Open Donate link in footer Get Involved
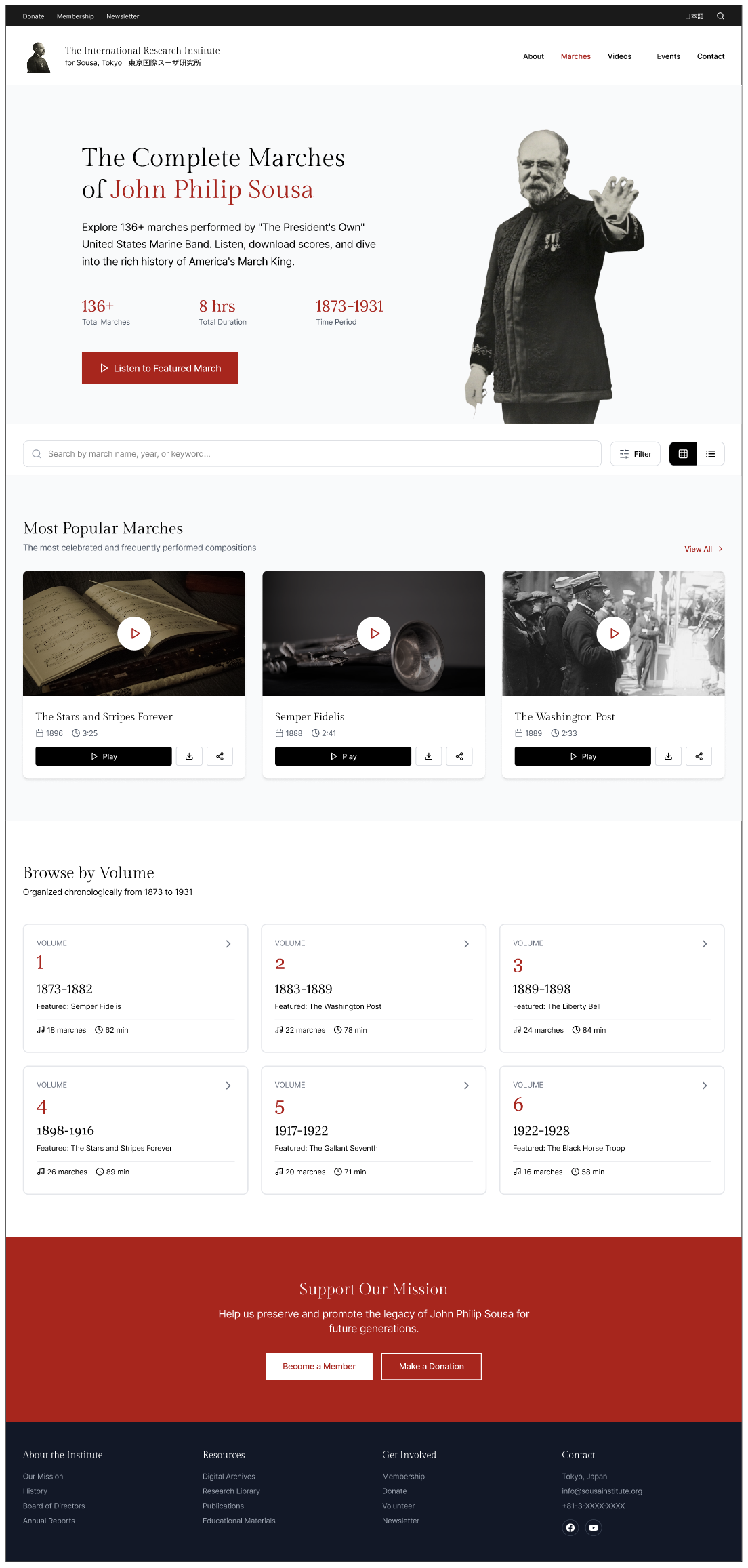This screenshot has height=1568, width=748. (x=394, y=1491)
